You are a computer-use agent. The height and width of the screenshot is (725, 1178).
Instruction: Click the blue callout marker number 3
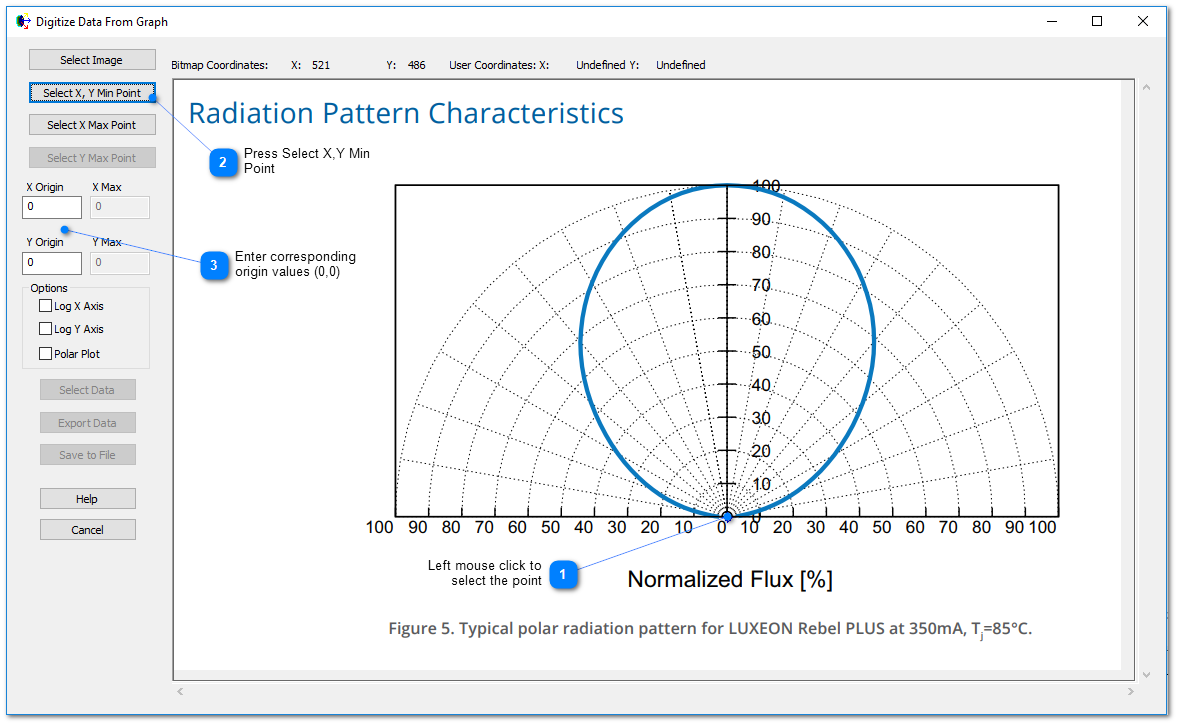[x=214, y=265]
